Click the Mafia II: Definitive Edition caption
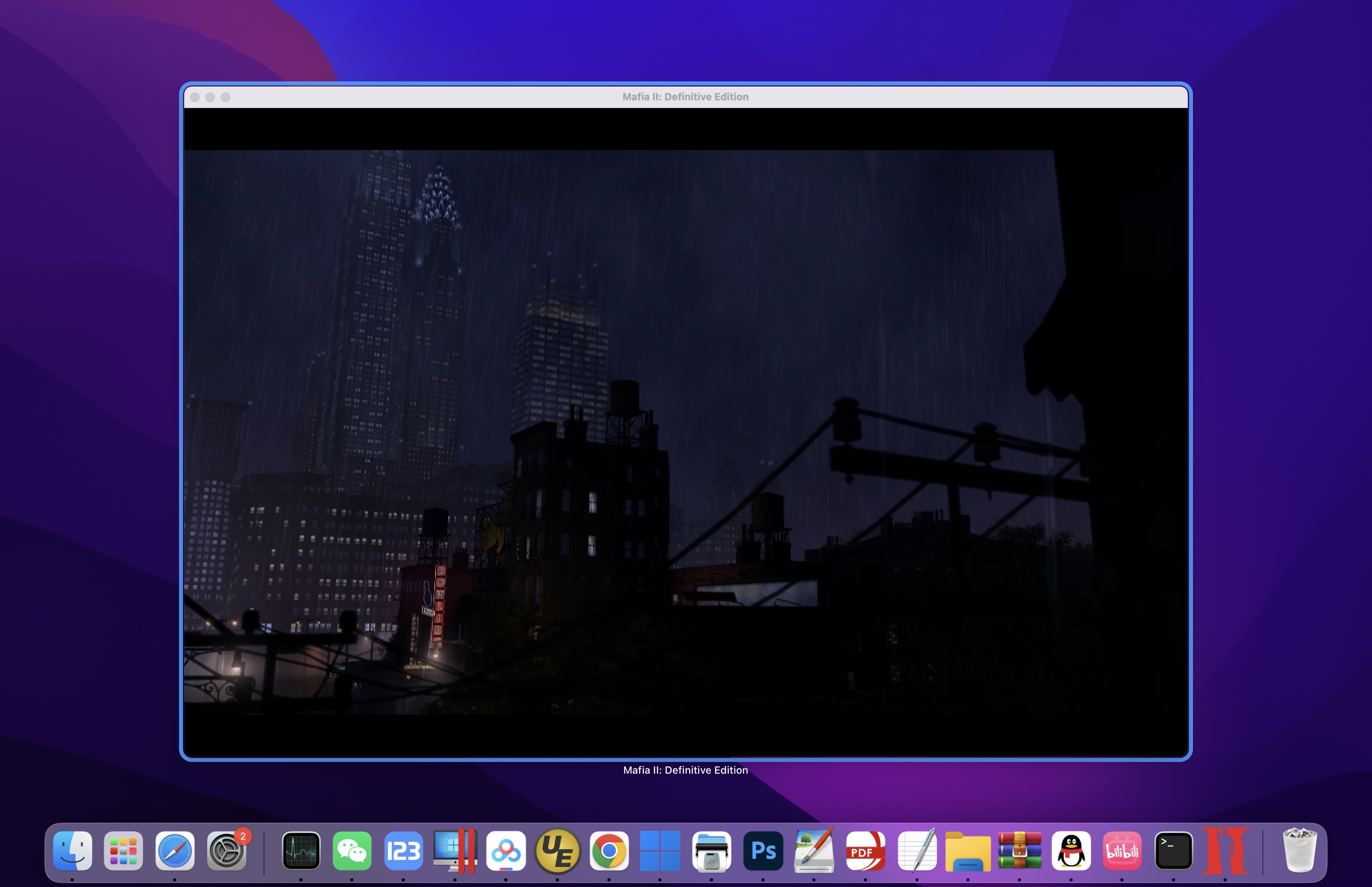This screenshot has height=887, width=1372. 686,770
